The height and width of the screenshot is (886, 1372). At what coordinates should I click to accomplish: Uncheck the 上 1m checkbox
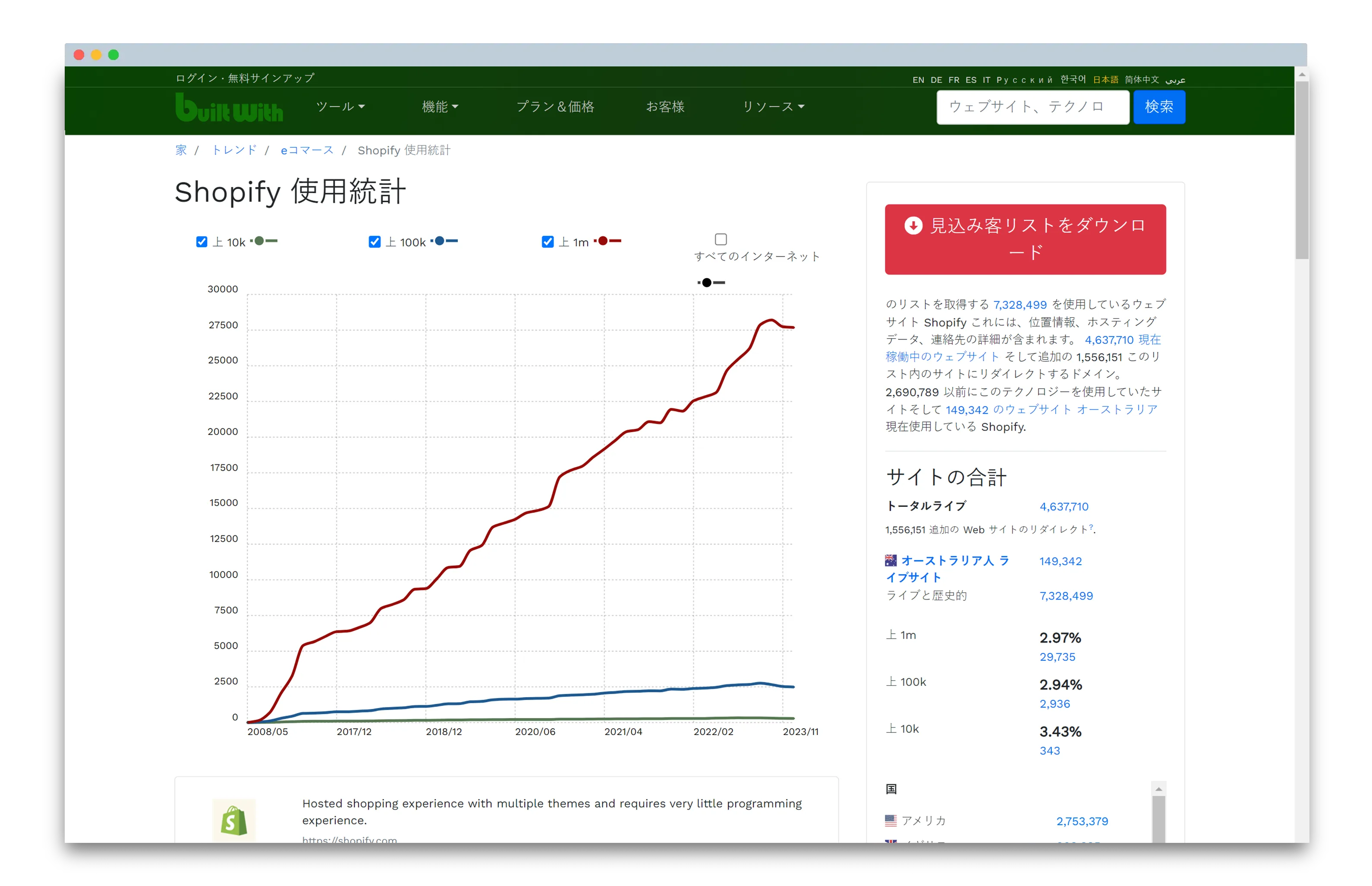548,242
